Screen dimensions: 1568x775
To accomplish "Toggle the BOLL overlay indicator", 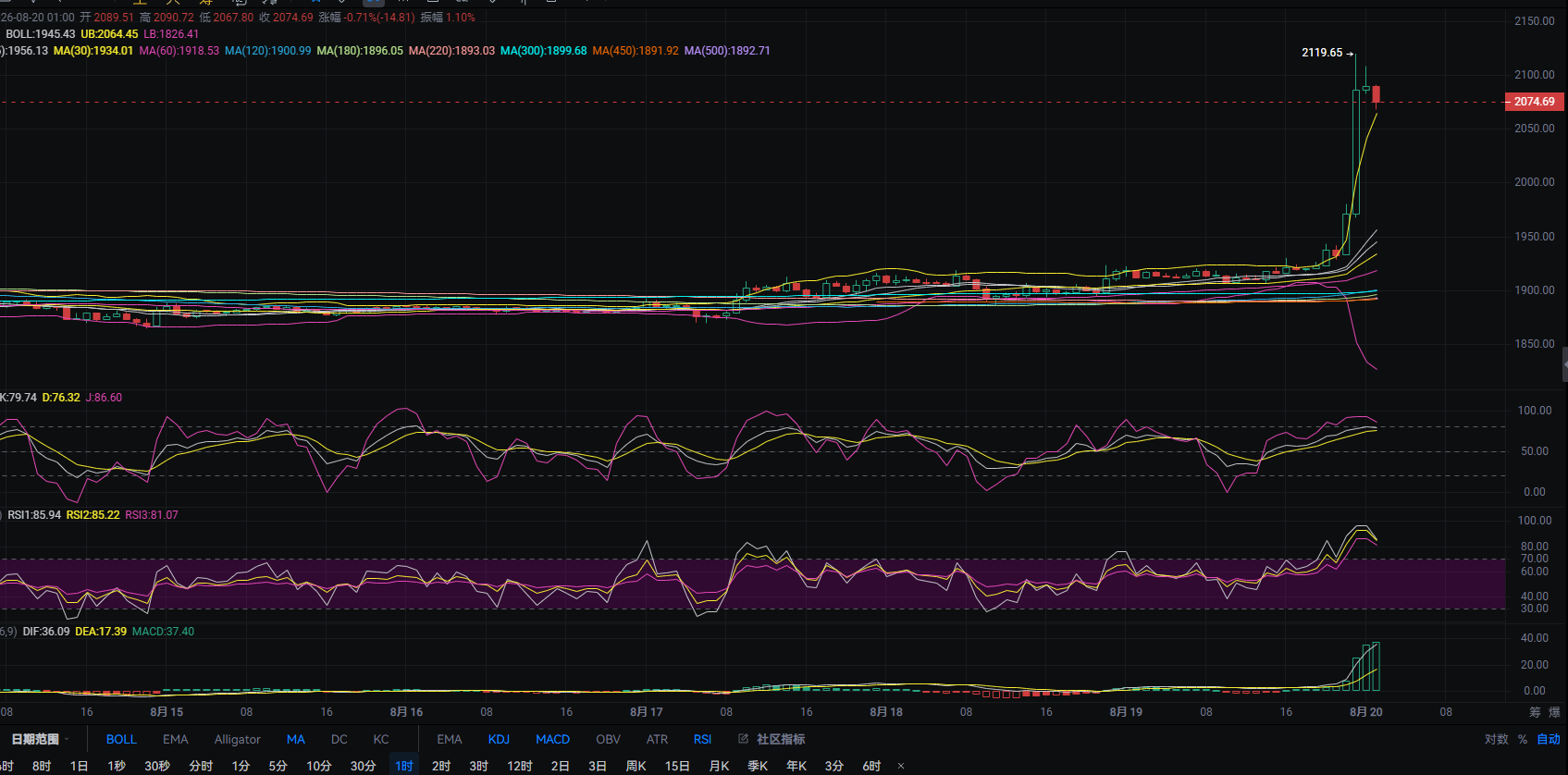I will click(121, 739).
